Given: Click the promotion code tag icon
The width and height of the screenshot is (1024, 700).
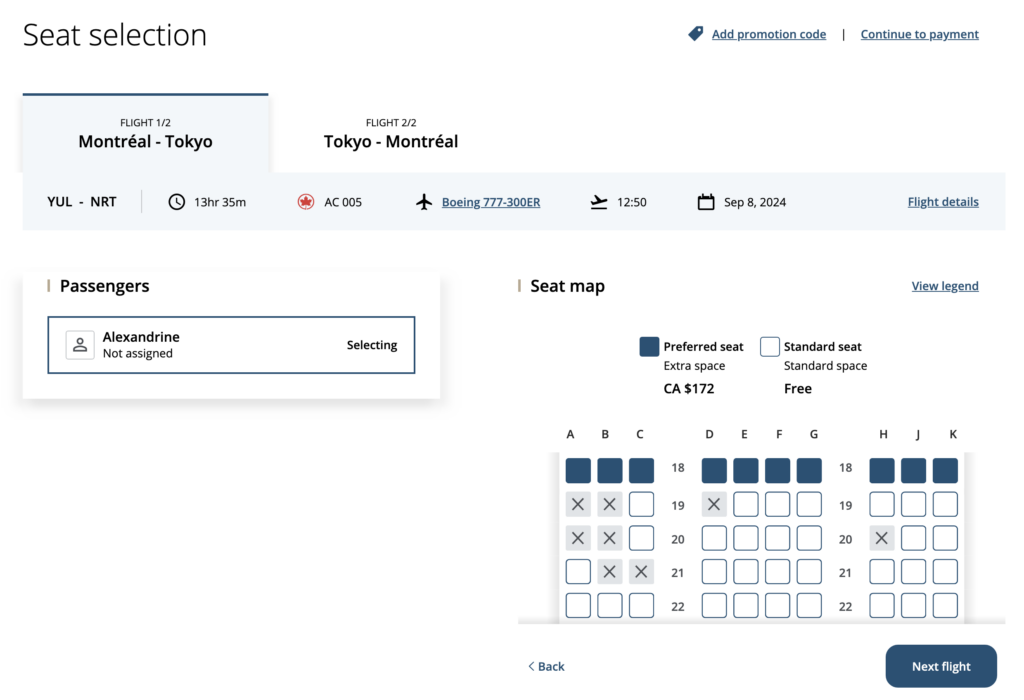Looking at the screenshot, I should 696,34.
